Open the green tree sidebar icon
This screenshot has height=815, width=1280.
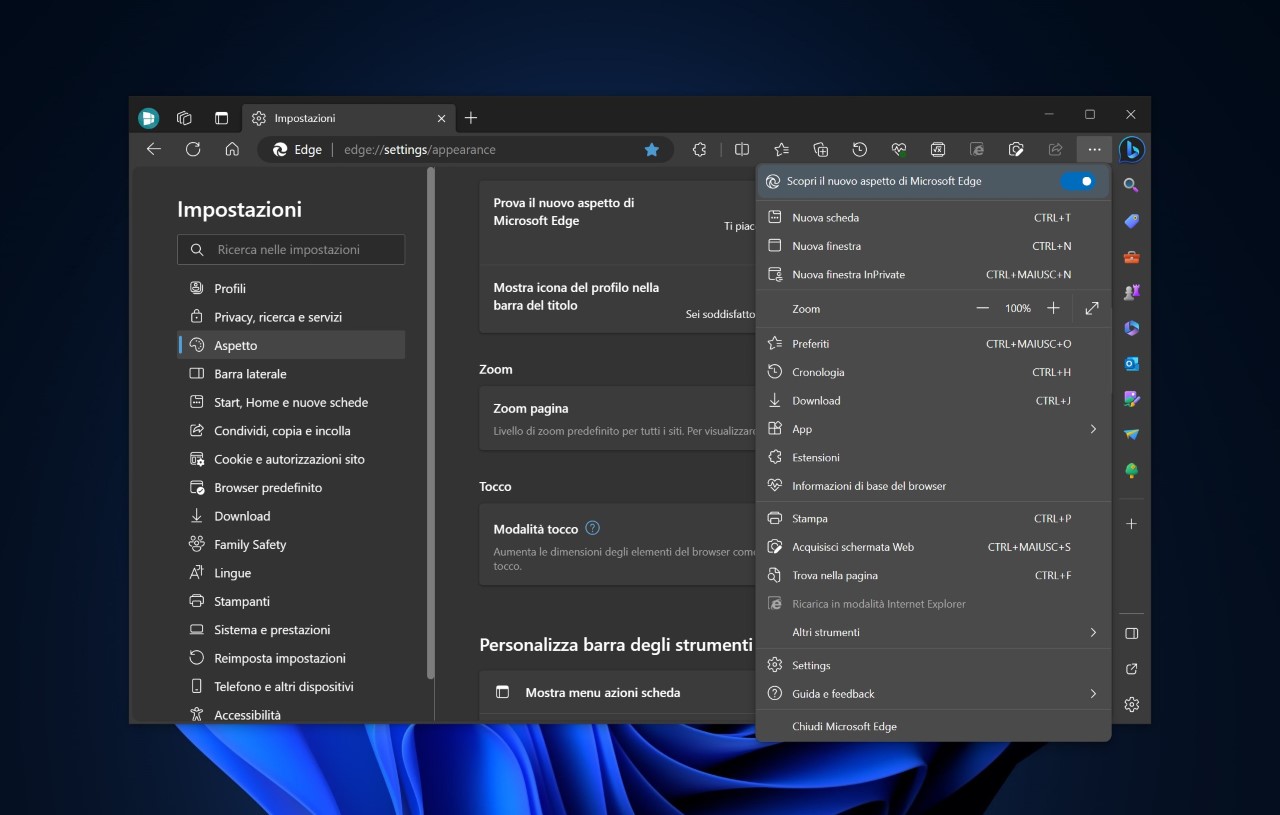[x=1131, y=470]
